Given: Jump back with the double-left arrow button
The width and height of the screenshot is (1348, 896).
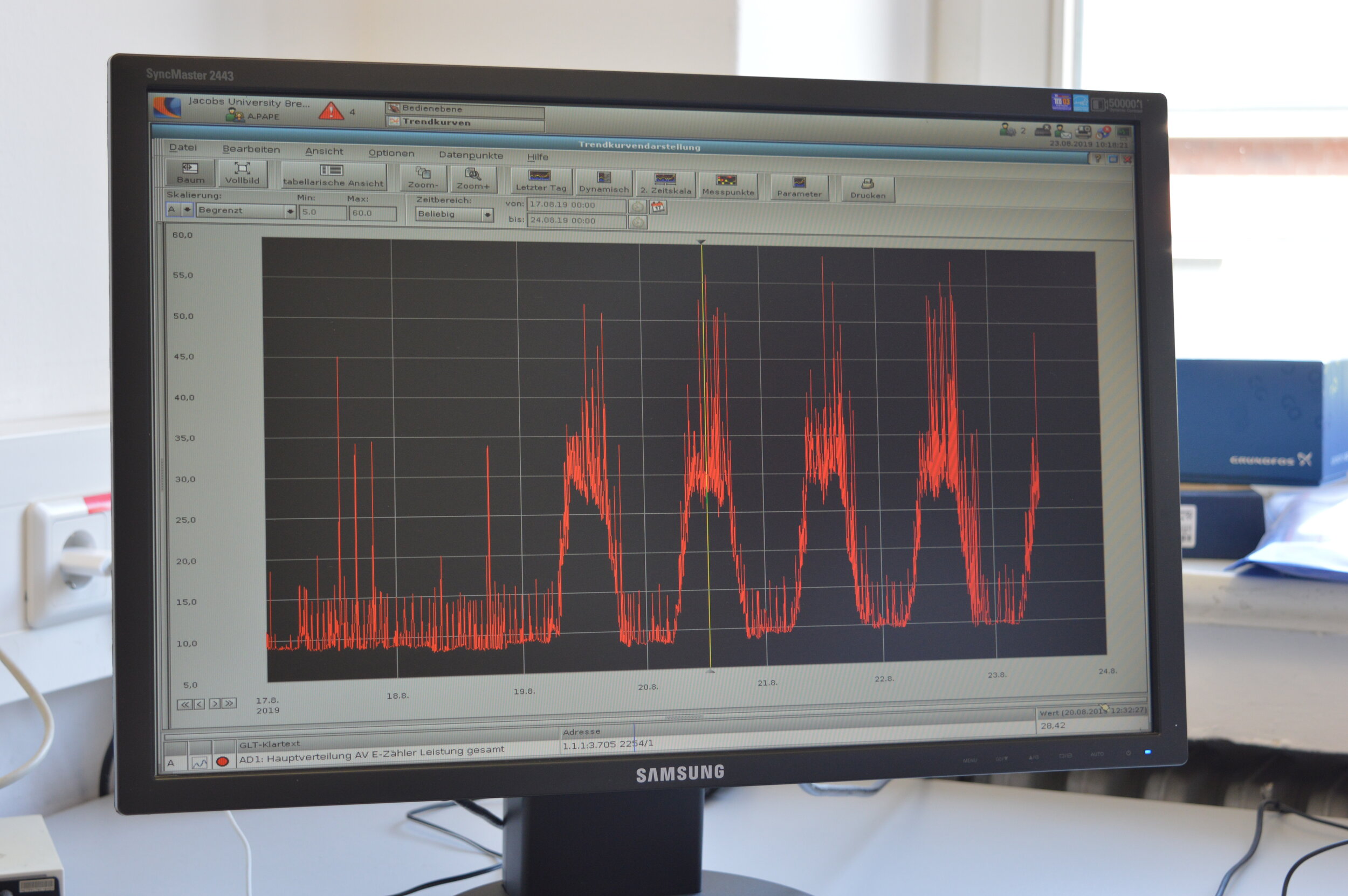Looking at the screenshot, I should click(x=184, y=705).
